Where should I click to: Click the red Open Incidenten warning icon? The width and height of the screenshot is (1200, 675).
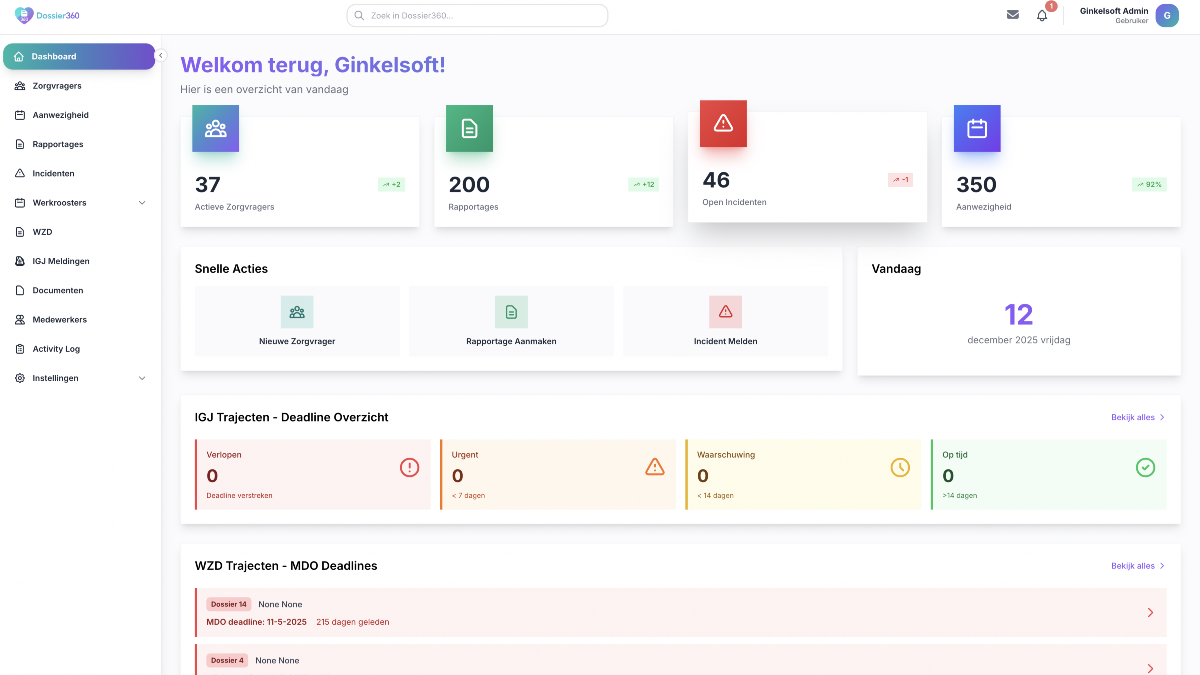(x=723, y=123)
